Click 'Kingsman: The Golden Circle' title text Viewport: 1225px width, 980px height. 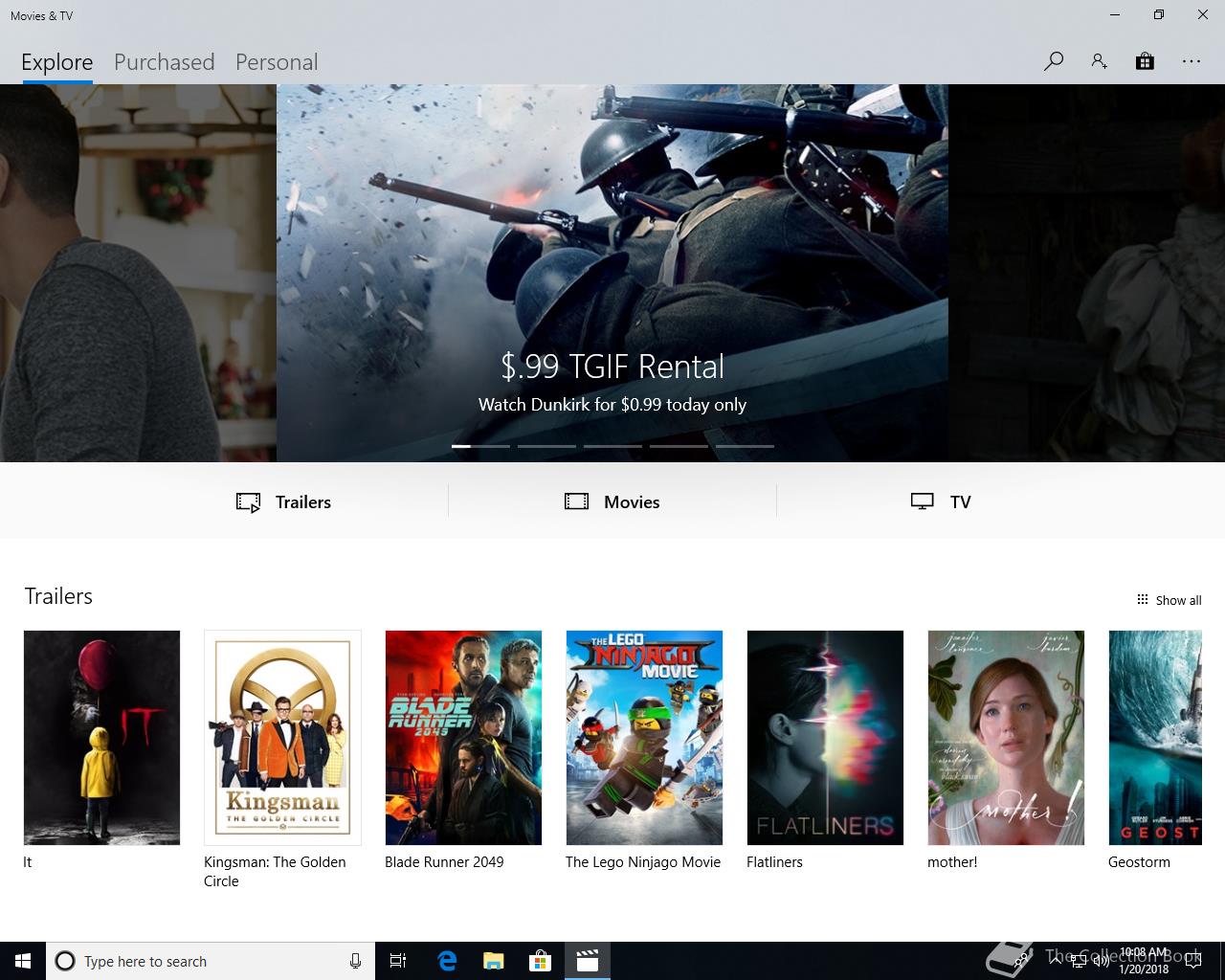click(x=275, y=872)
